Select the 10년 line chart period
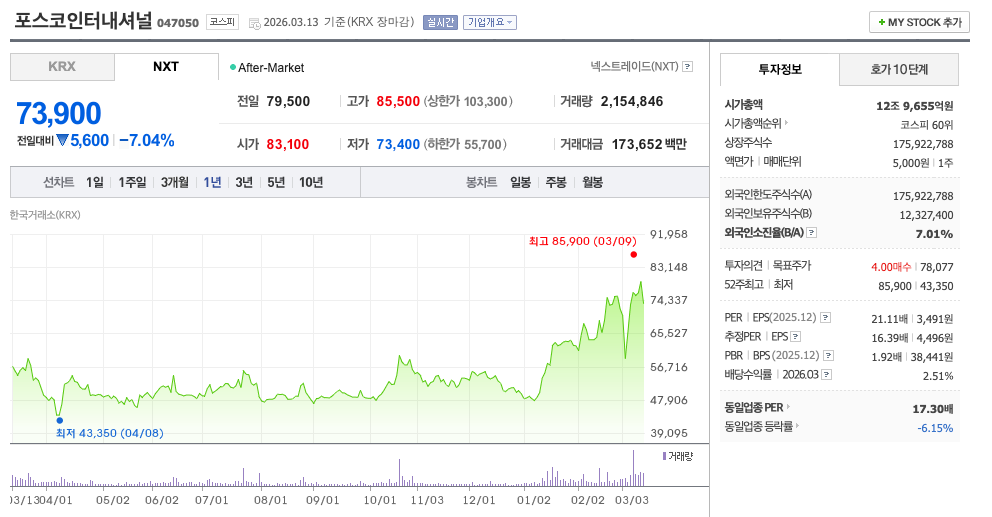Image resolution: width=992 pixels, height=517 pixels. (311, 182)
